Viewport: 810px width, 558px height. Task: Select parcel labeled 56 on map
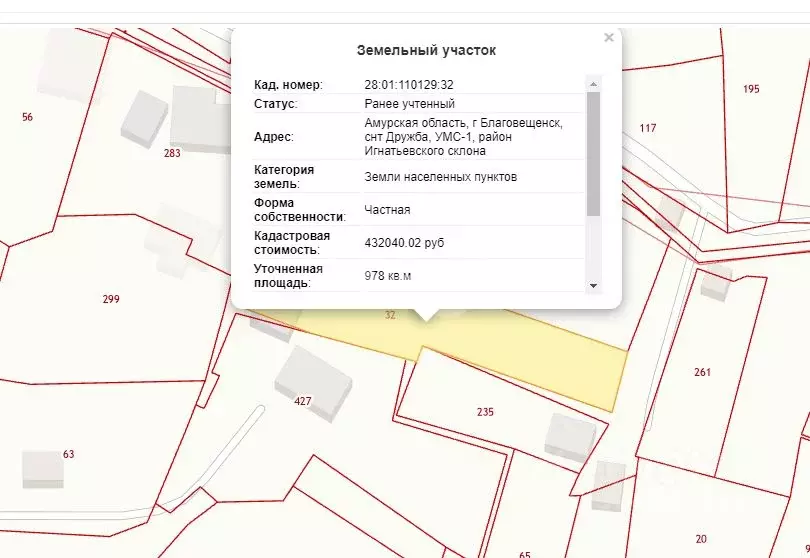click(27, 117)
